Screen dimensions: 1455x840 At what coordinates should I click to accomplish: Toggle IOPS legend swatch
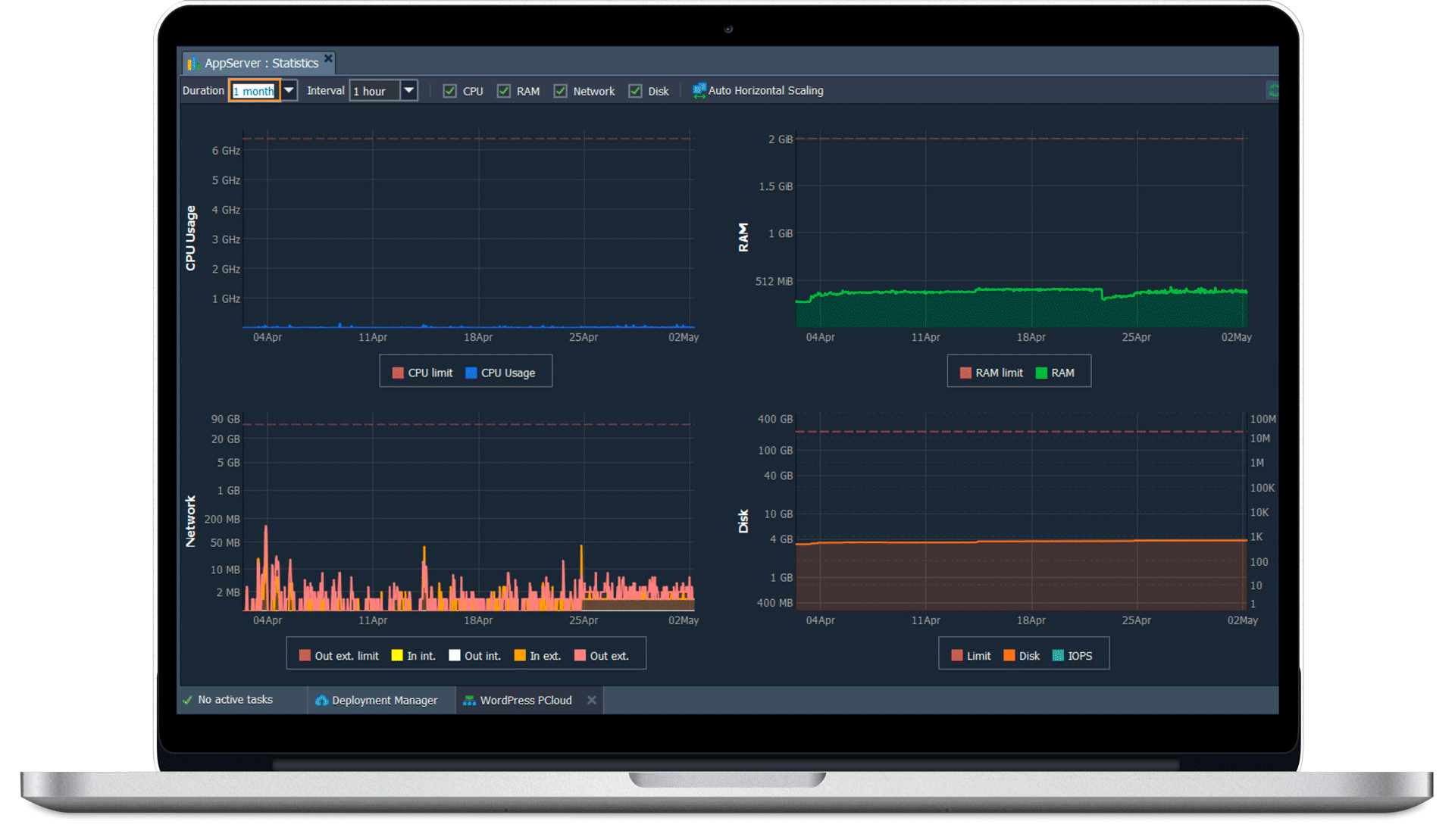pos(1058,656)
